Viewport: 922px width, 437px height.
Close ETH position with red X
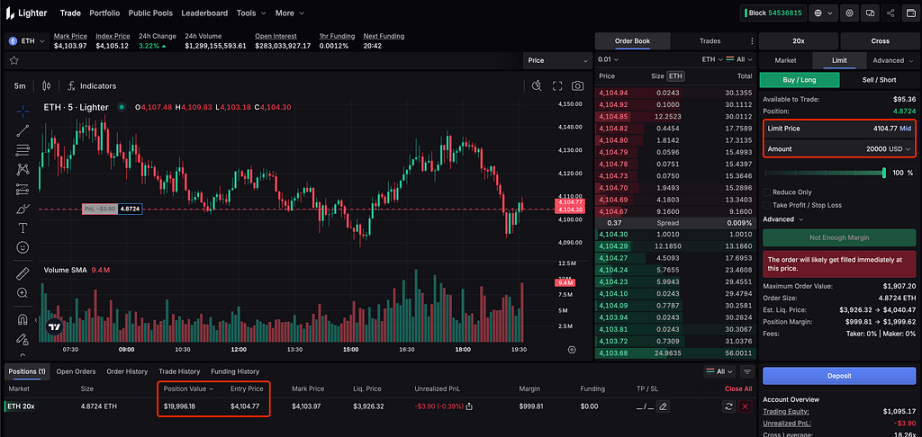744,406
